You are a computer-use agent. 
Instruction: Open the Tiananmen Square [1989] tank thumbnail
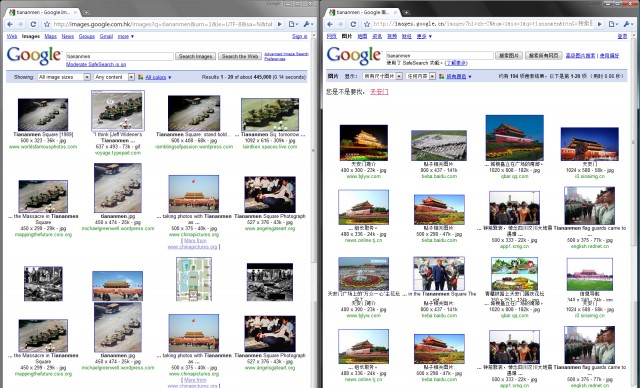coord(43,115)
